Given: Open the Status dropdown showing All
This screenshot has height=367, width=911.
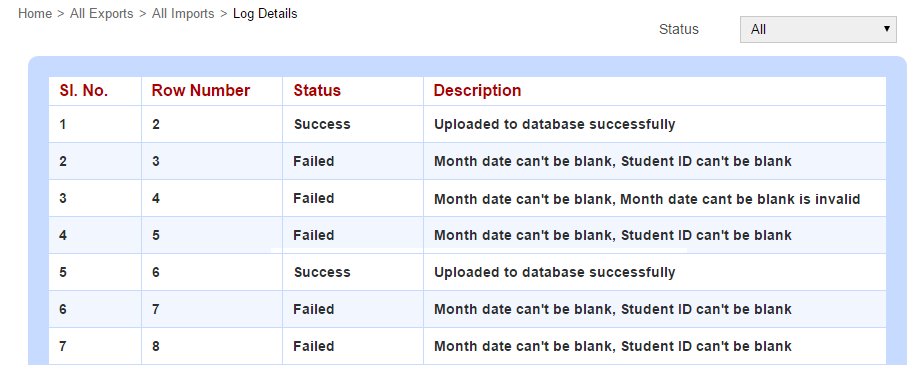Looking at the screenshot, I should pos(818,29).
